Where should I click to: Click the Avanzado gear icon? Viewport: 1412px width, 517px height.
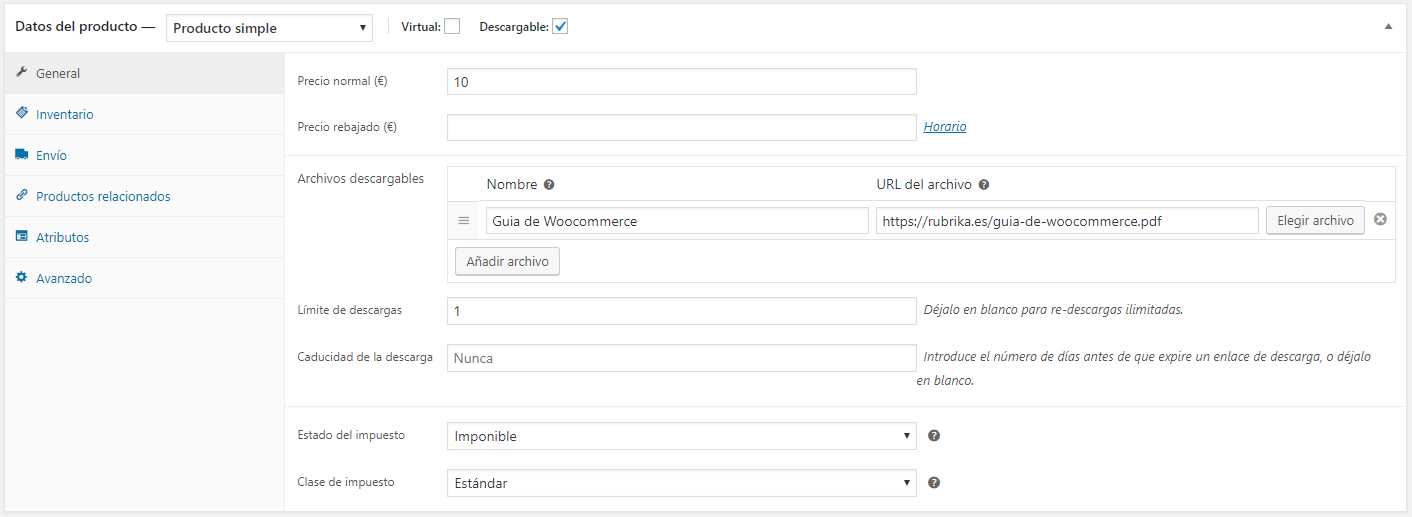[22, 278]
